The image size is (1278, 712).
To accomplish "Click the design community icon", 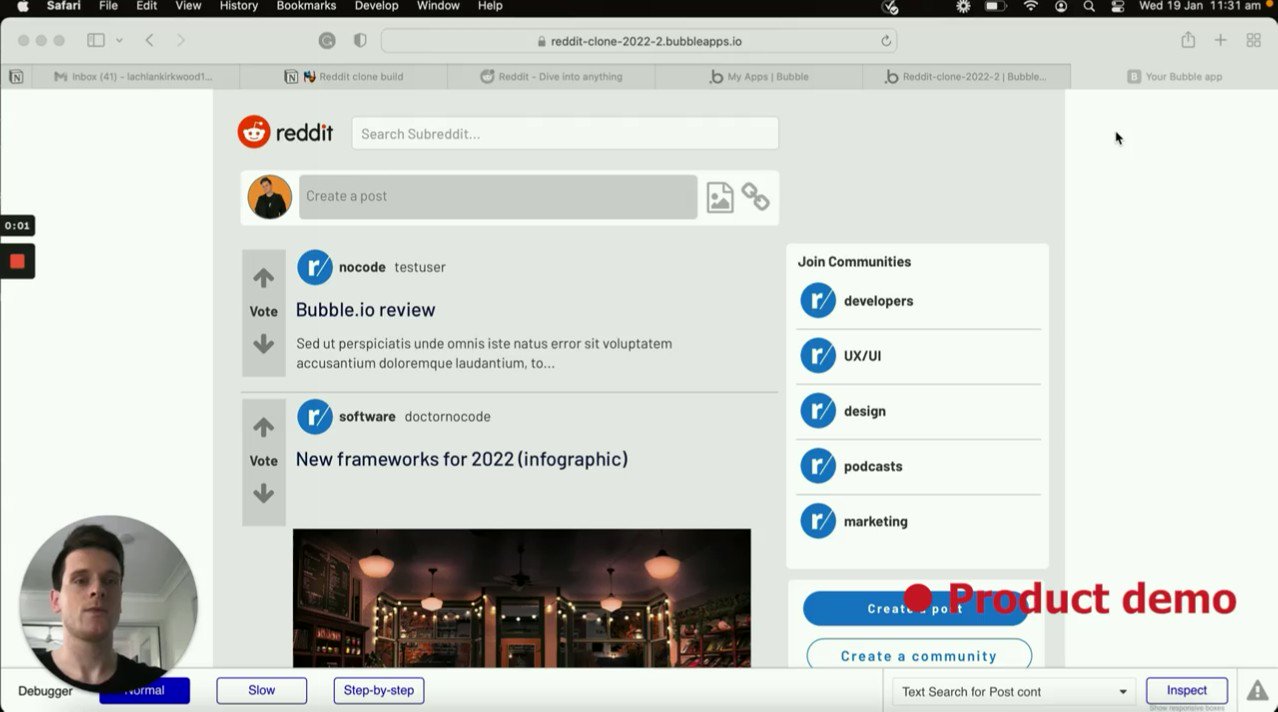I will point(818,411).
